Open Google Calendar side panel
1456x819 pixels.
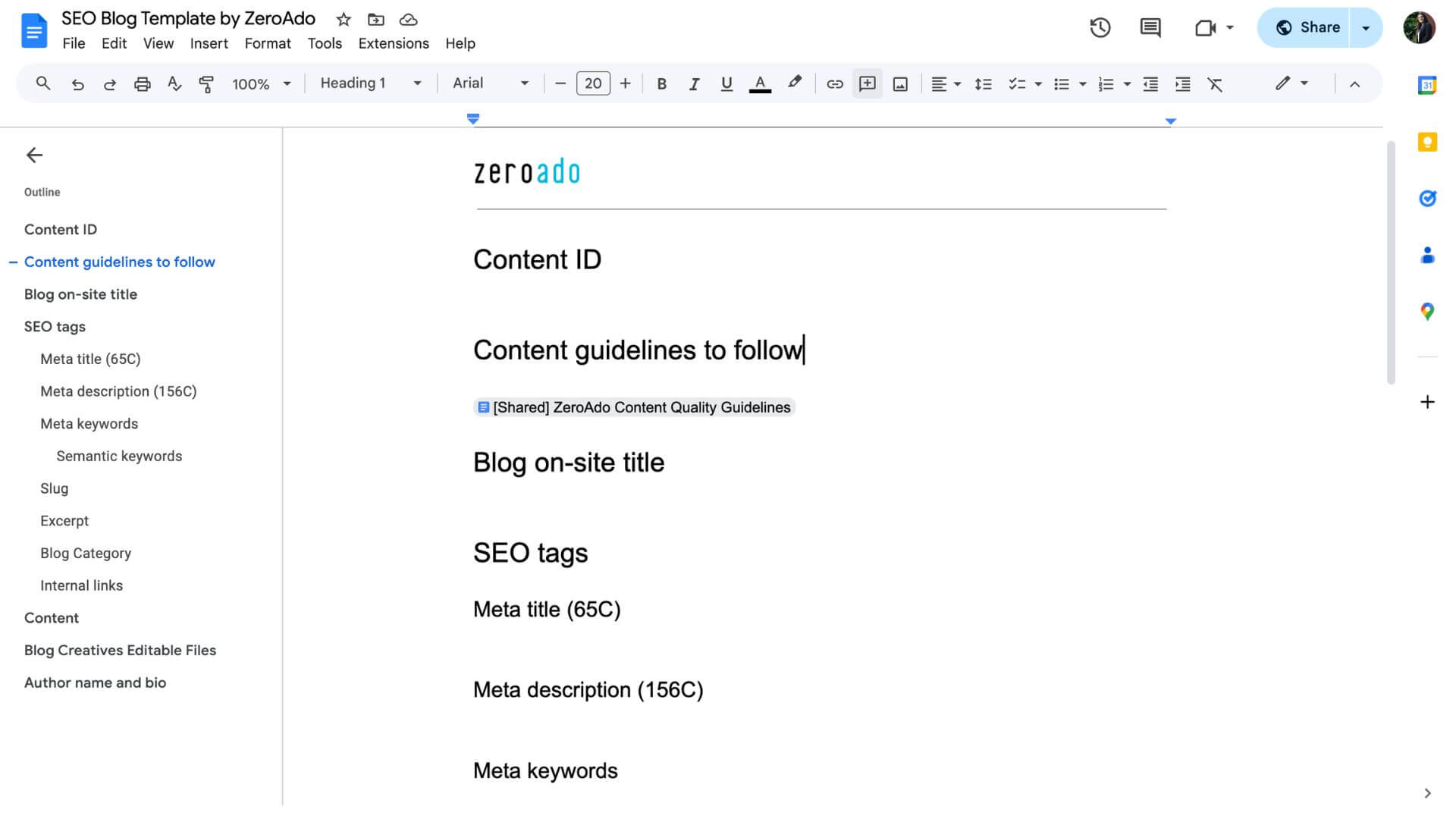click(x=1427, y=85)
